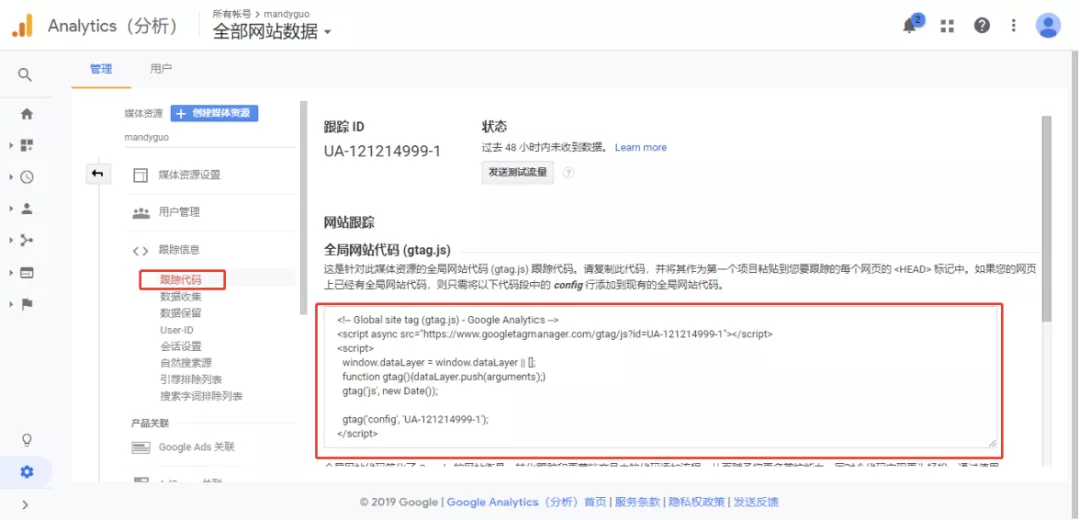The height and width of the screenshot is (520, 1080).
Task: Expand the Customization section arrow
Action: coord(11,145)
